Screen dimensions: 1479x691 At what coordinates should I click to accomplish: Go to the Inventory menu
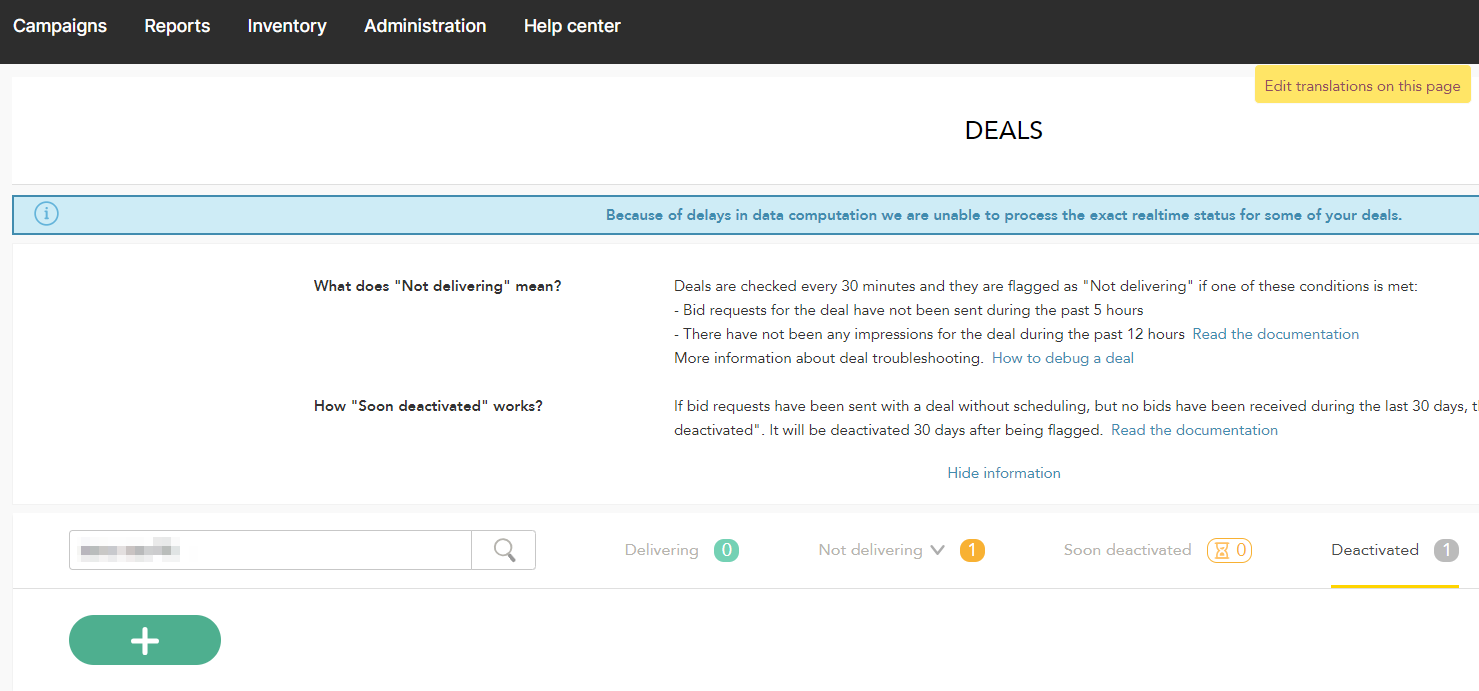point(287,26)
